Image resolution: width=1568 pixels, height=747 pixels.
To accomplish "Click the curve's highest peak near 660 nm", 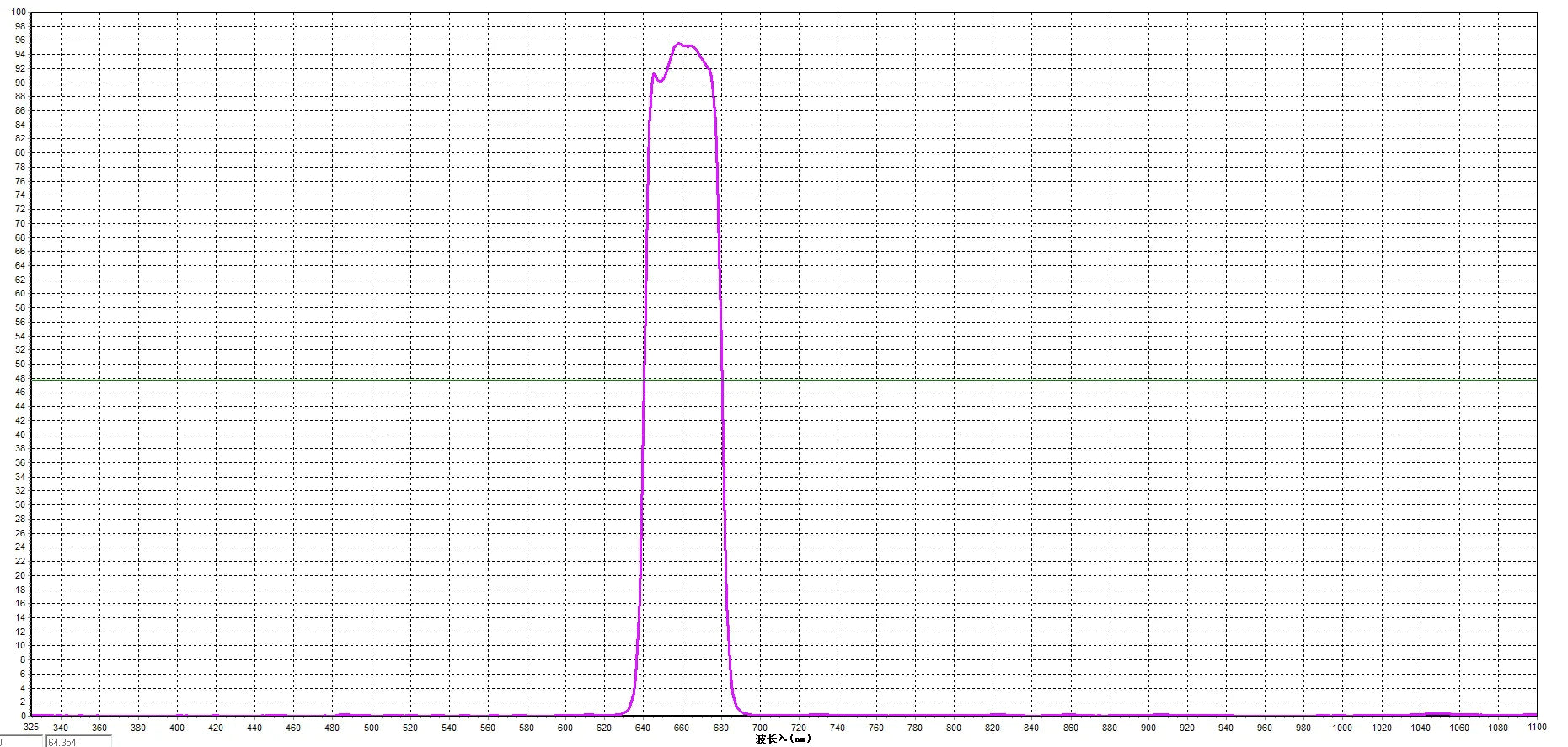I will coord(679,44).
